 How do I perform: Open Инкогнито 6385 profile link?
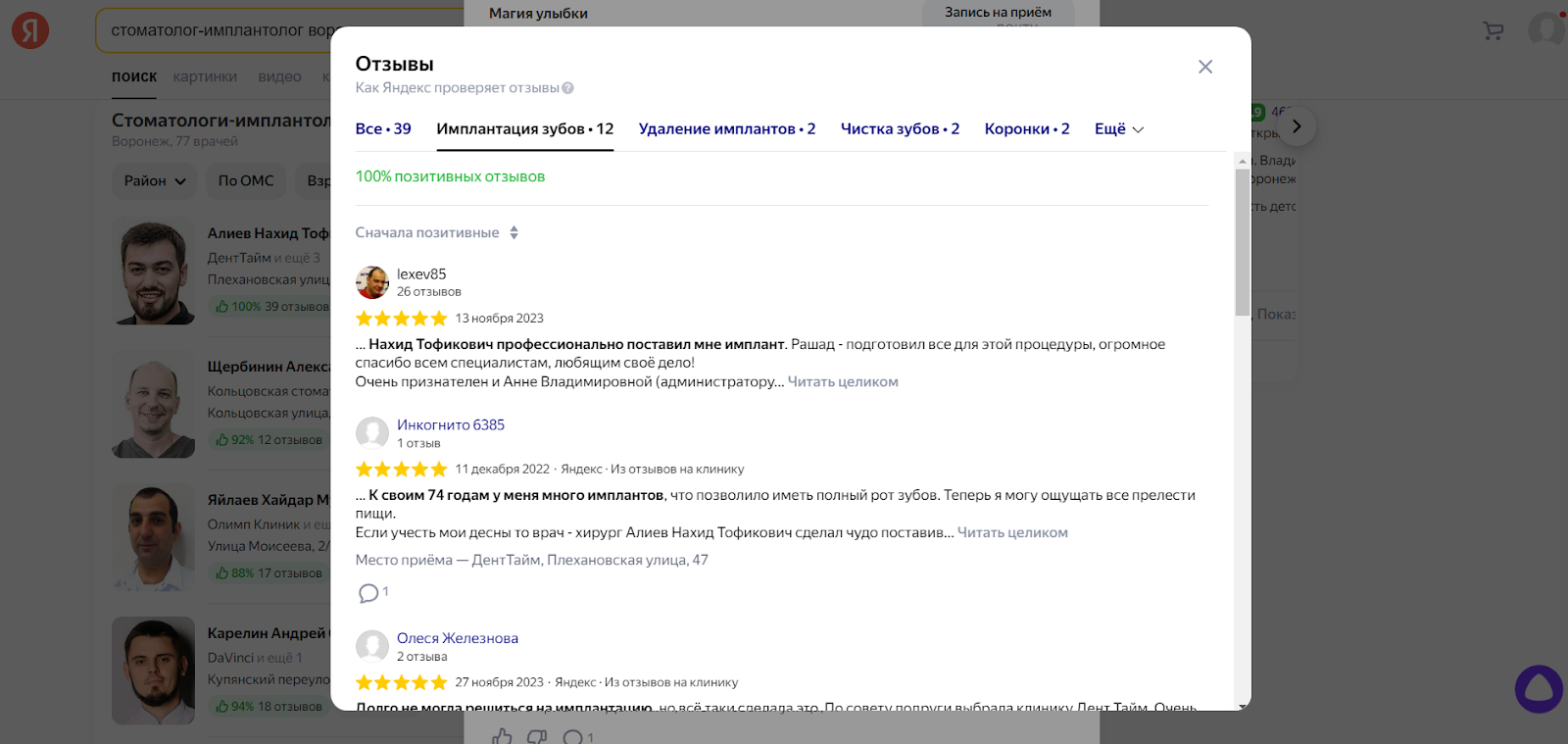451,424
